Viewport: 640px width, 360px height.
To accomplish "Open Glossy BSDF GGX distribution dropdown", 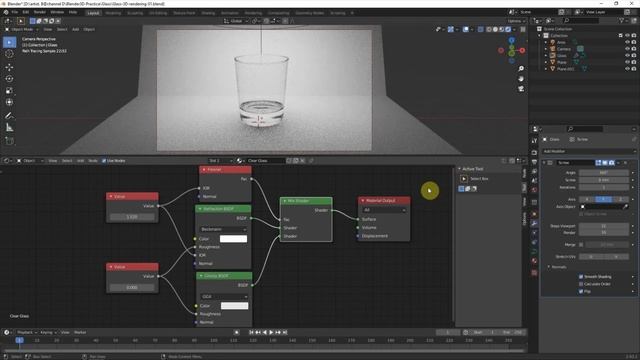I will coord(224,297).
